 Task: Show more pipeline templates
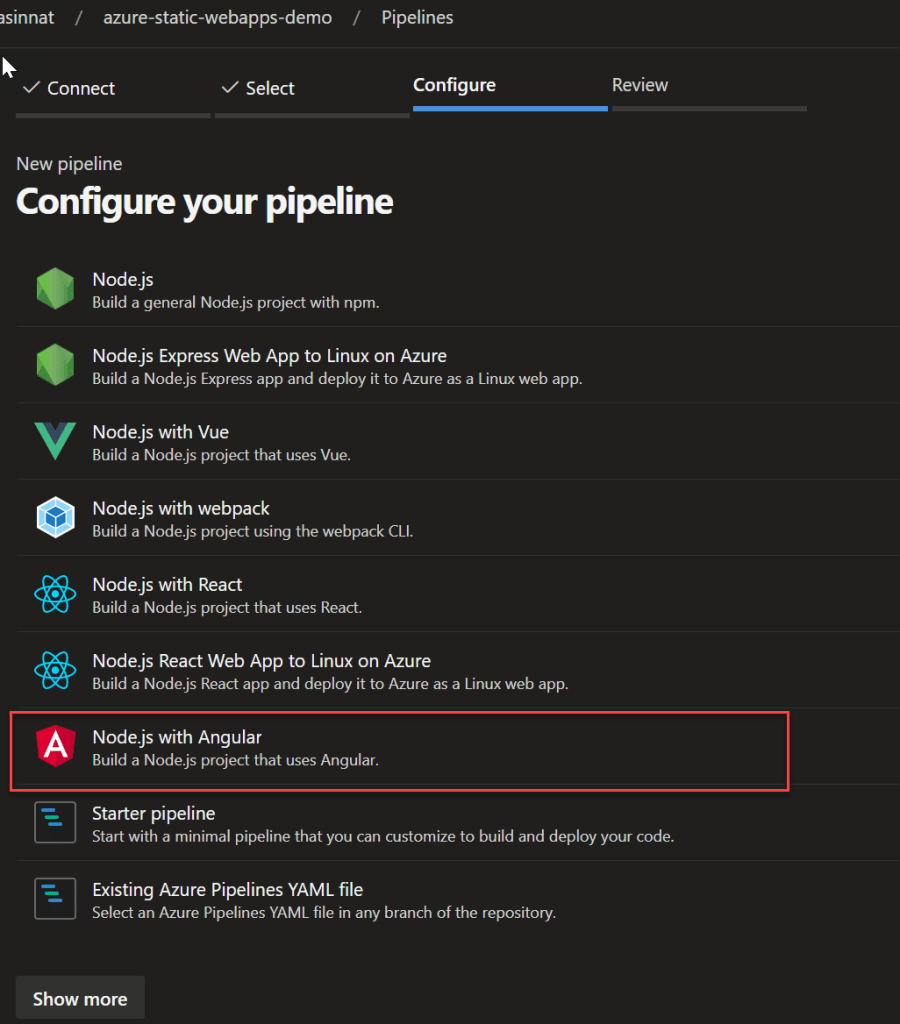click(80, 999)
